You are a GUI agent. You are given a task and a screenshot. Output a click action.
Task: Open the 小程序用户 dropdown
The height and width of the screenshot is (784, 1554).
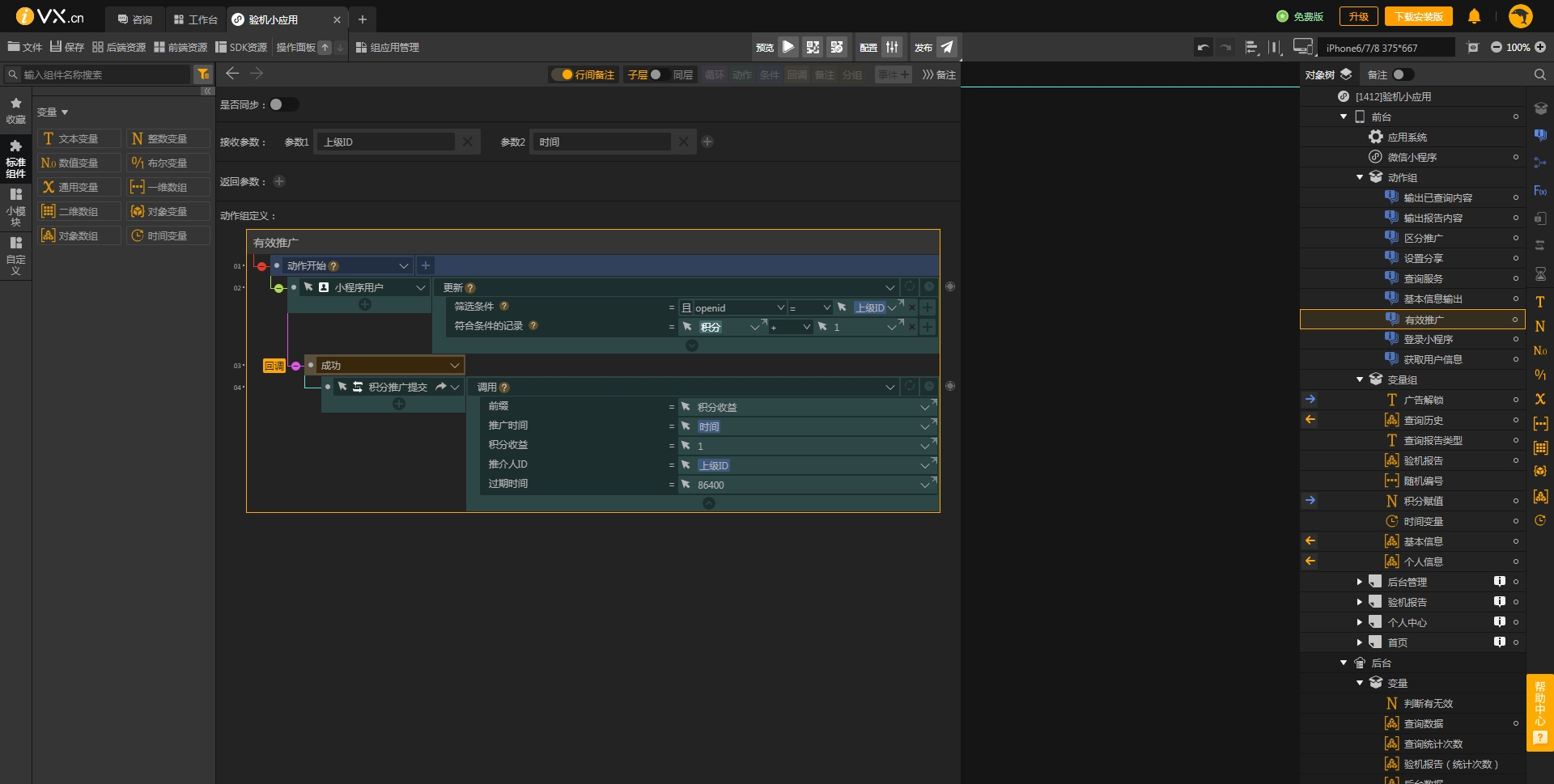point(421,287)
